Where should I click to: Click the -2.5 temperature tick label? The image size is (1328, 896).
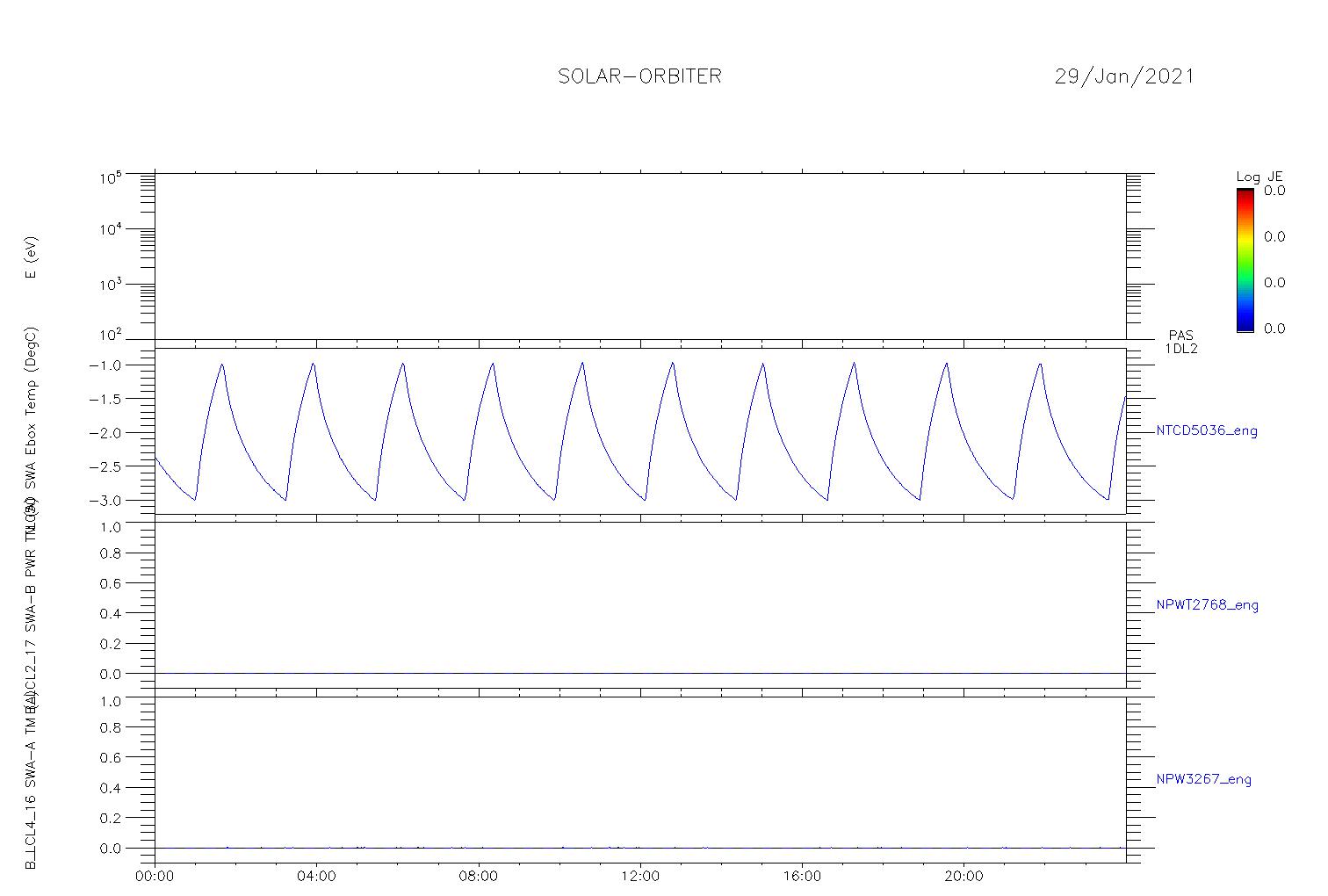pos(105,466)
